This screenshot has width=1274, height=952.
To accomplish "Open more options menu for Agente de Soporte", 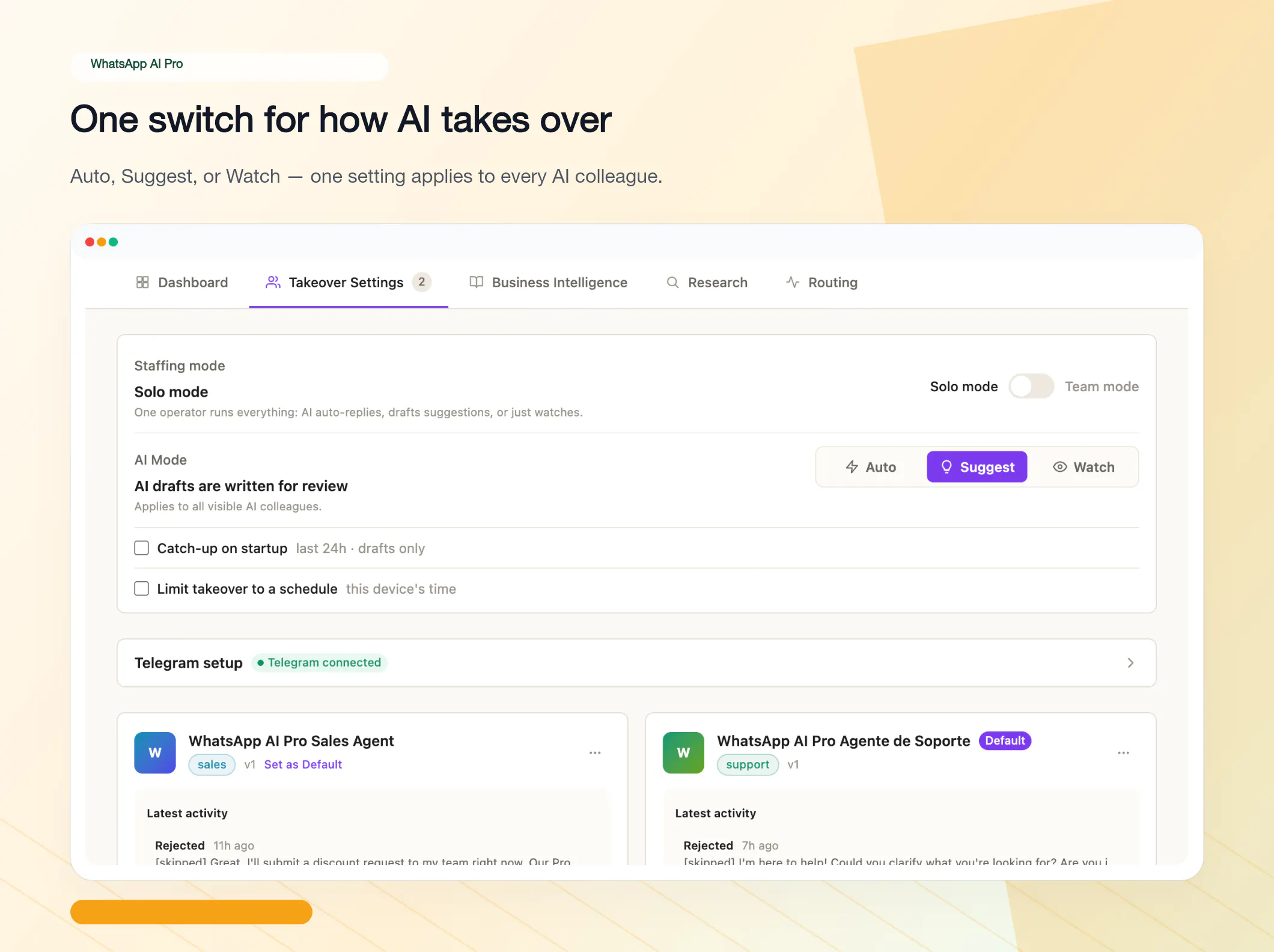I will (x=1123, y=752).
